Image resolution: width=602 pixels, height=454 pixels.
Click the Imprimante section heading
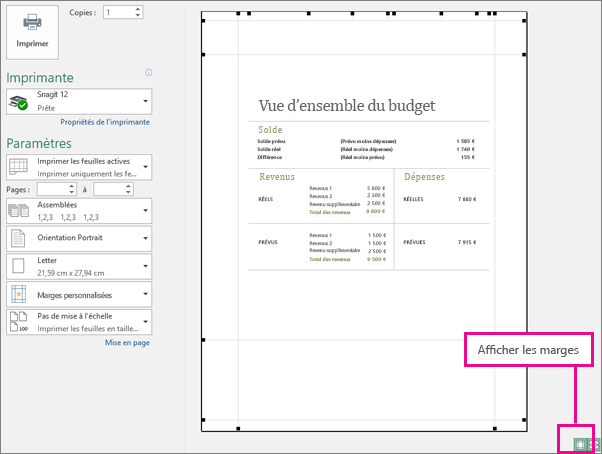pos(40,78)
